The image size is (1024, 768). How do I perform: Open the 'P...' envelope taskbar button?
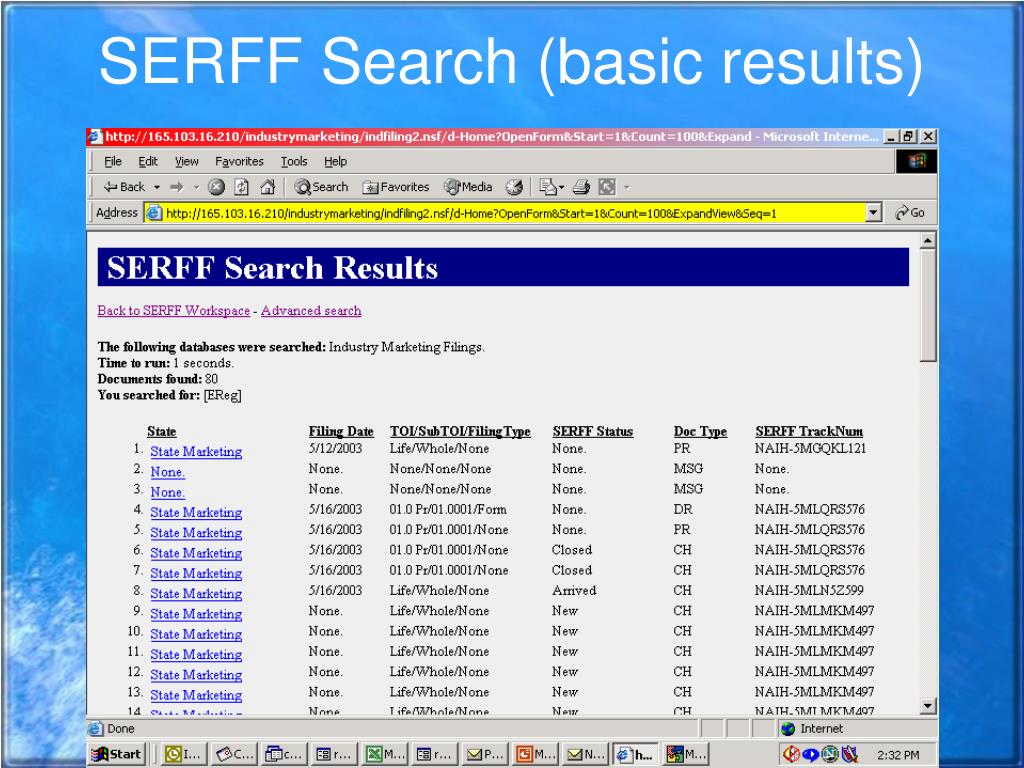tap(485, 754)
